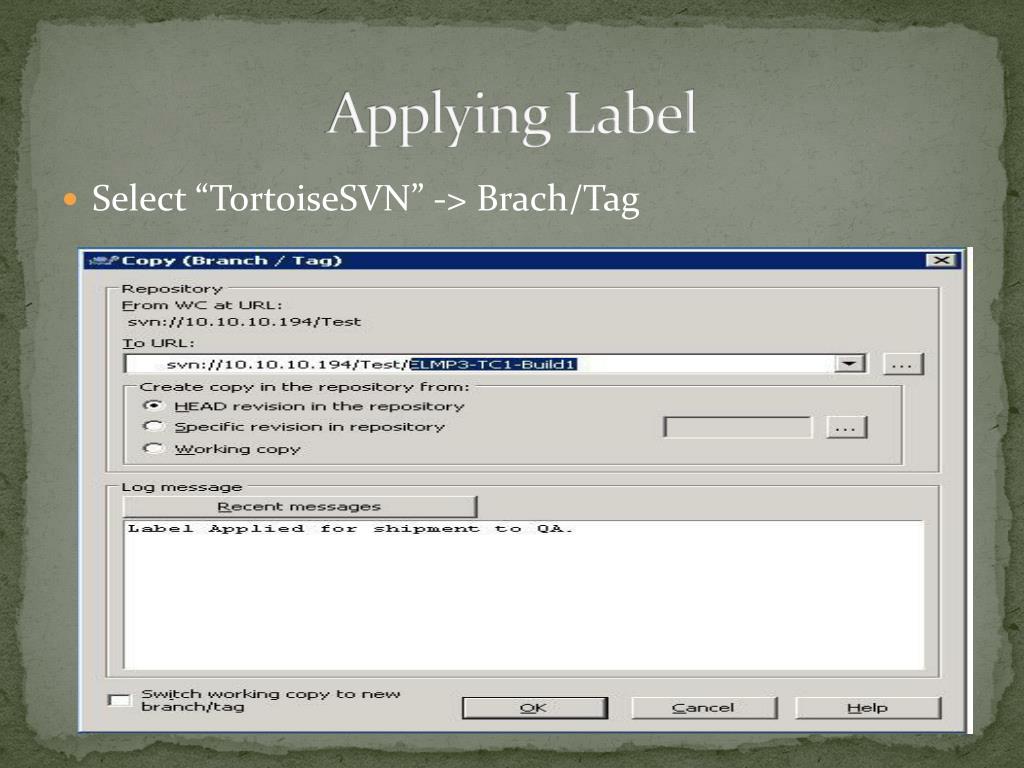The image size is (1024, 768).
Task: Open revision log browse button
Action: [846, 427]
